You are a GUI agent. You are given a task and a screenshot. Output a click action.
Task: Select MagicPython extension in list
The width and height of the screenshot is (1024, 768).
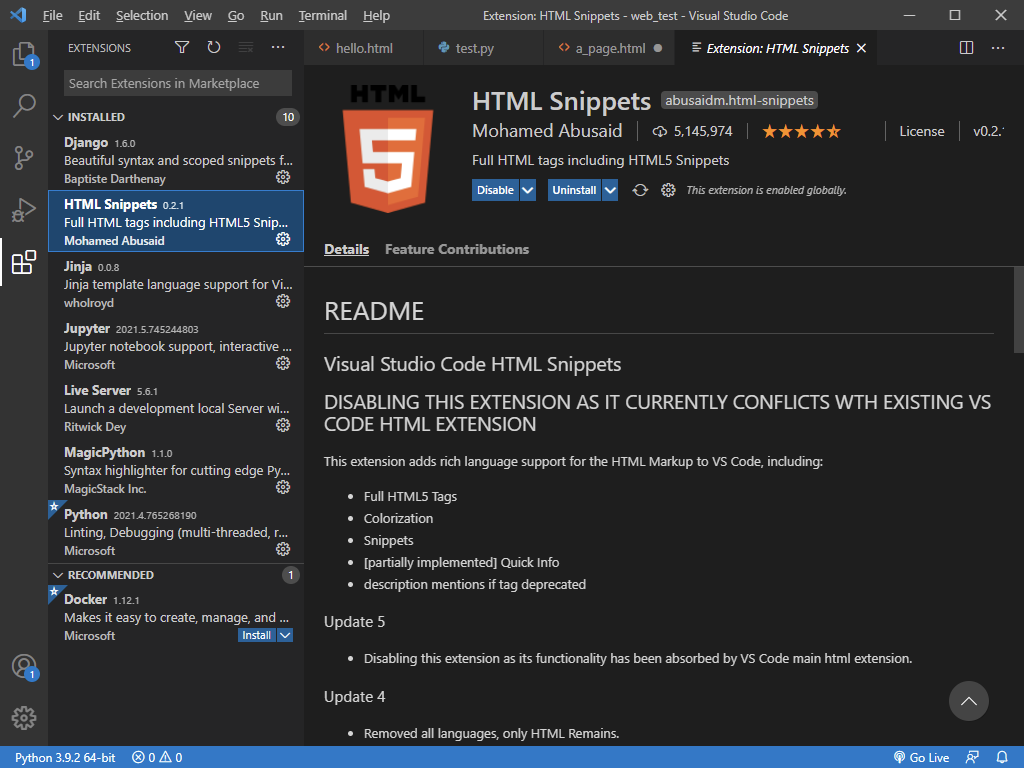176,470
